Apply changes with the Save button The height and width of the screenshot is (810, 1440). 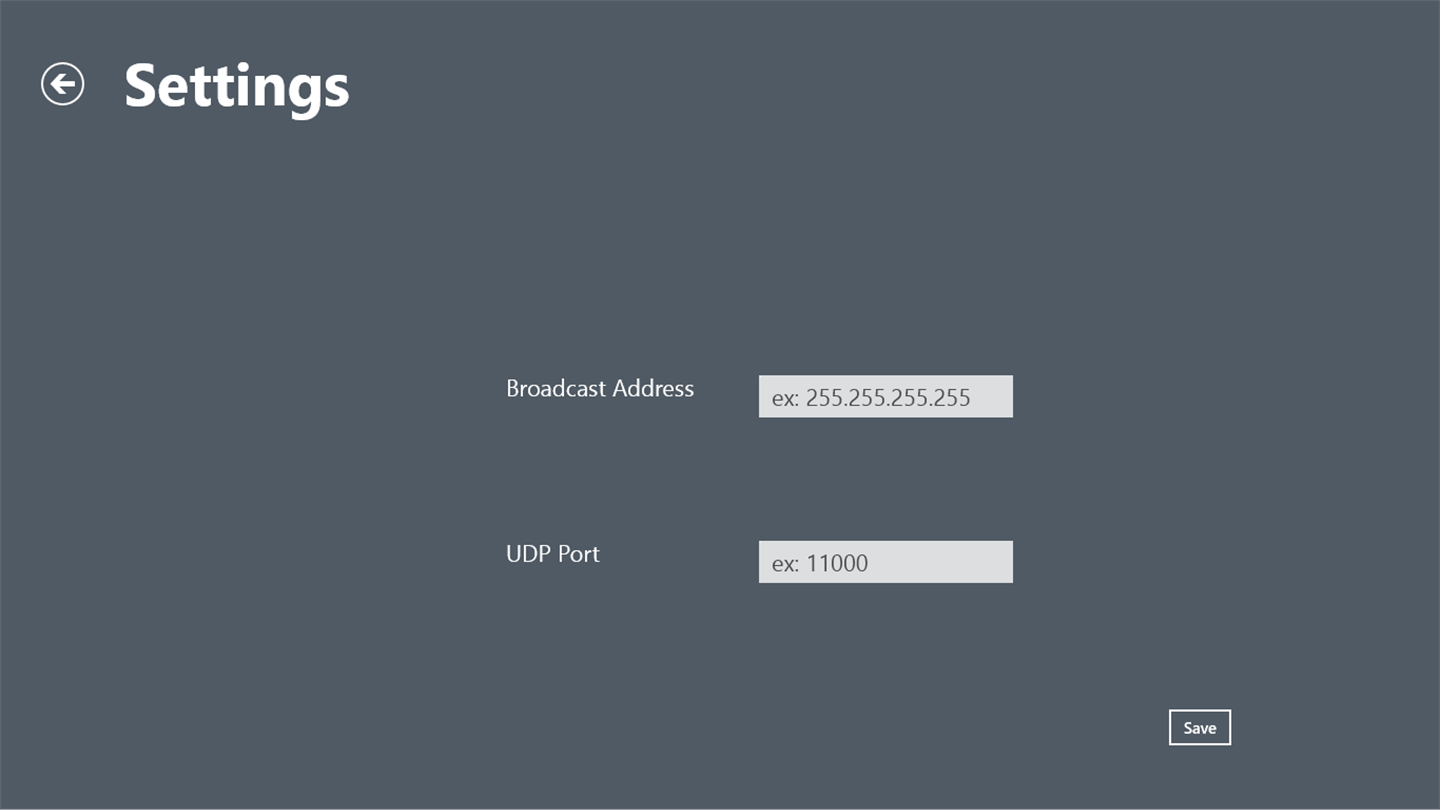click(1199, 728)
